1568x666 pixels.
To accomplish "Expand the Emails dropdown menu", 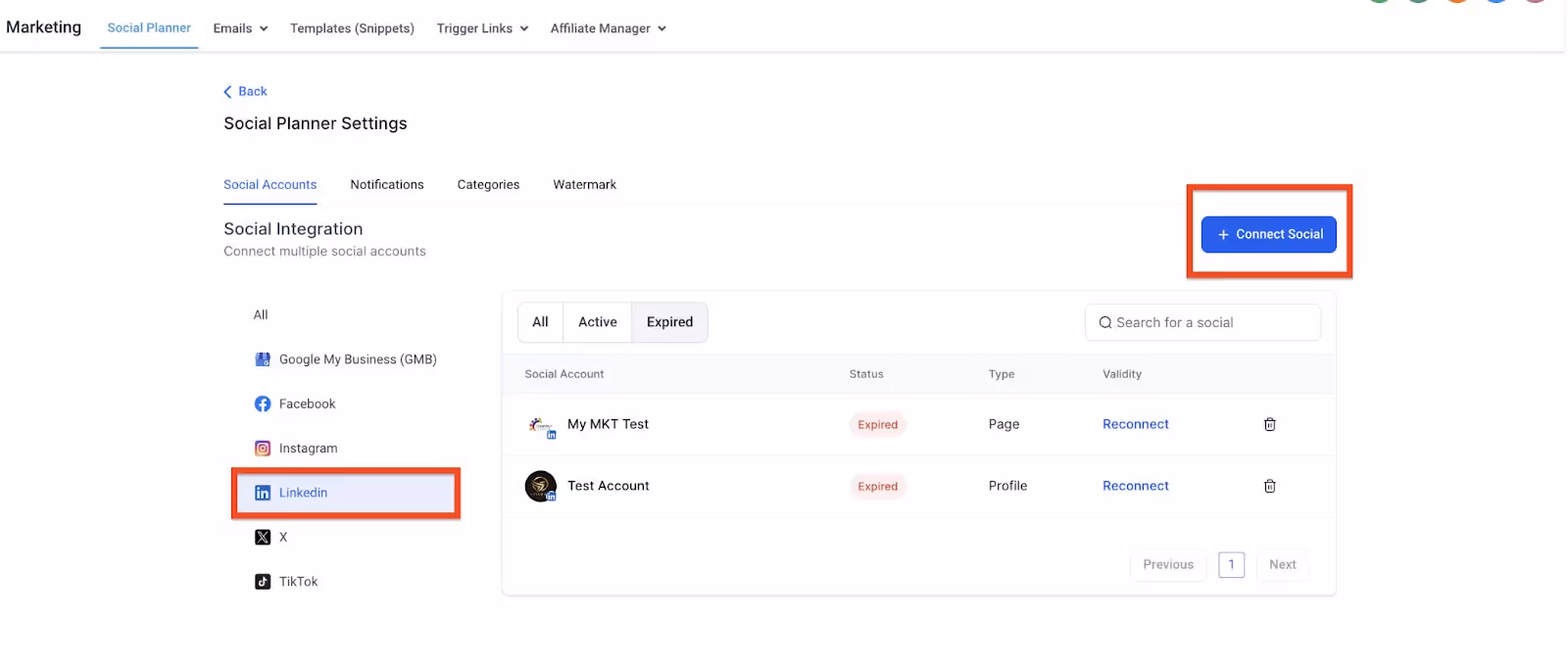I will (241, 28).
